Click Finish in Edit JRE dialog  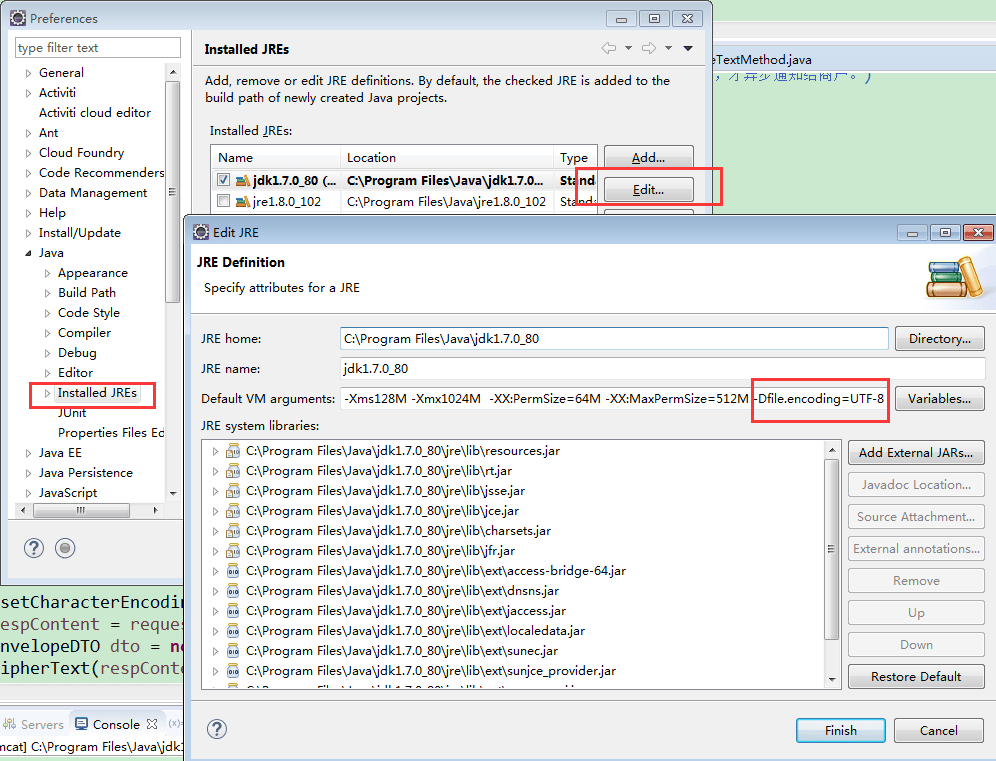click(x=840, y=731)
